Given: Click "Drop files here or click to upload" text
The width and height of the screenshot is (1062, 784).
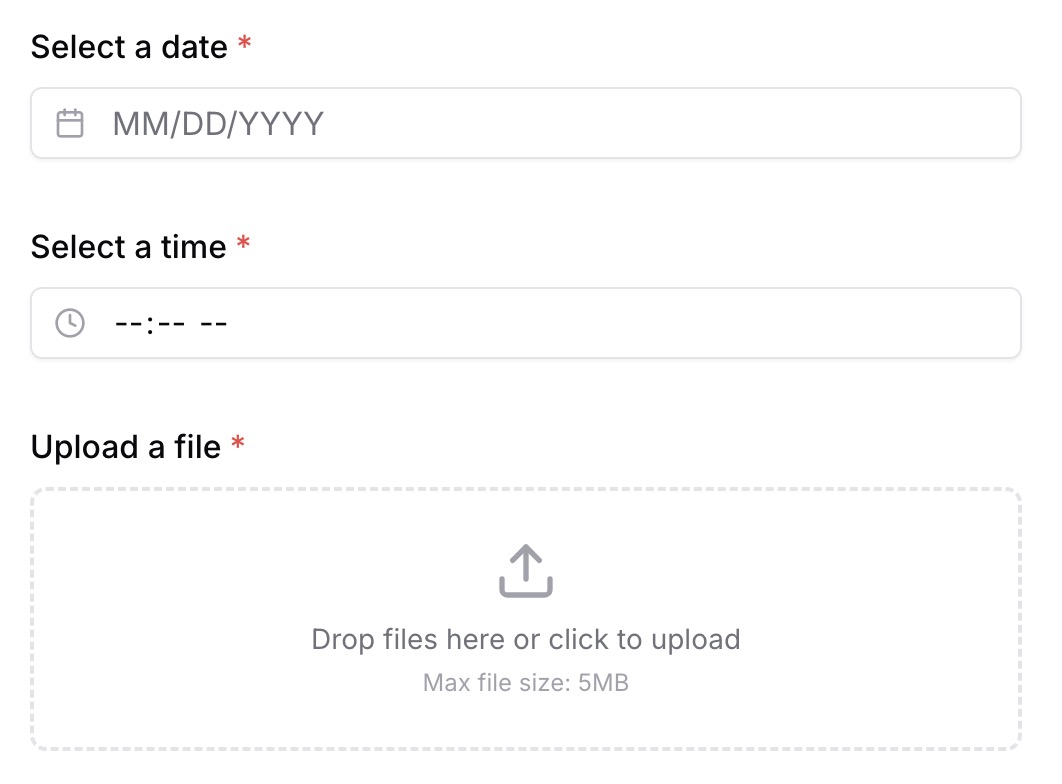Looking at the screenshot, I should [526, 640].
